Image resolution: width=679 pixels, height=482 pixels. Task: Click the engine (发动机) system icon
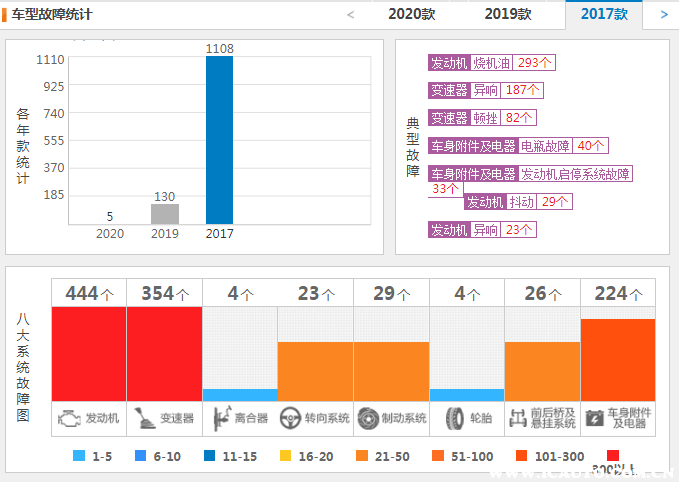pos(69,418)
